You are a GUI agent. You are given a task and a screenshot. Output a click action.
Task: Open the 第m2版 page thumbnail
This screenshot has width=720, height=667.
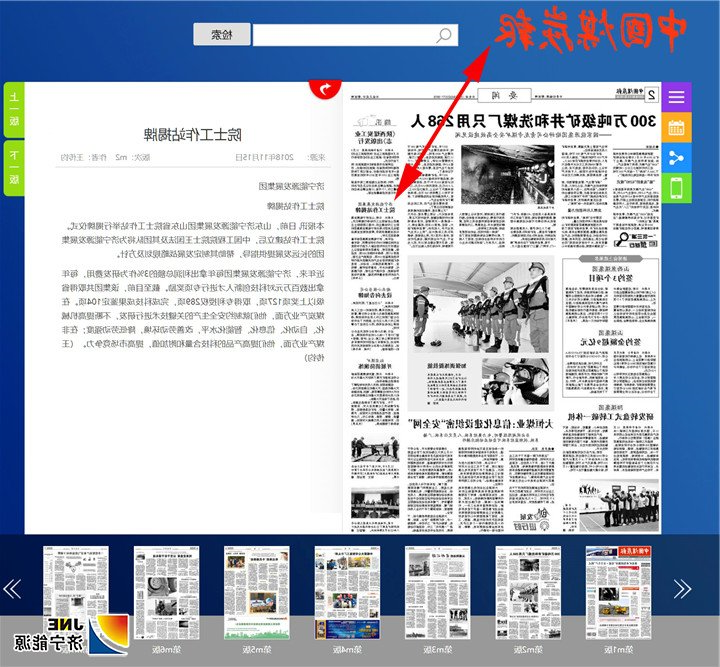(528, 593)
